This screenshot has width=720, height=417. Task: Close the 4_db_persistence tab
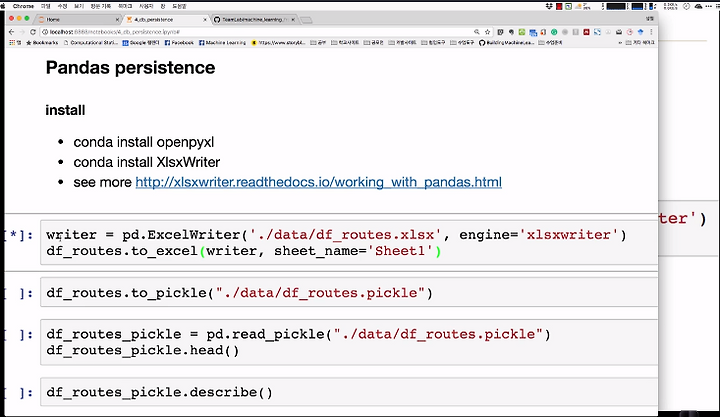(x=205, y=20)
